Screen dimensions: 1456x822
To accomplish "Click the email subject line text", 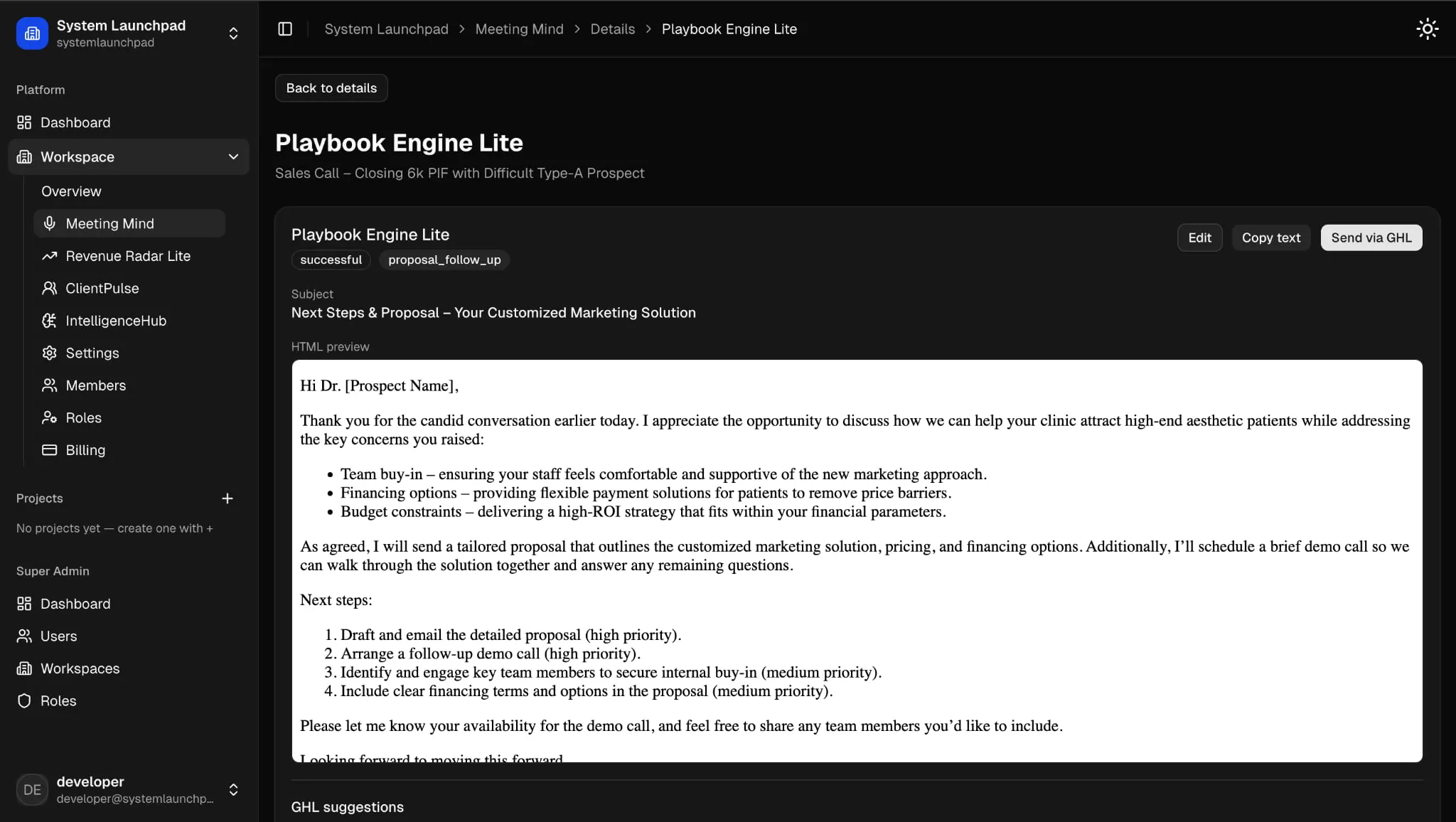I will pos(493,313).
